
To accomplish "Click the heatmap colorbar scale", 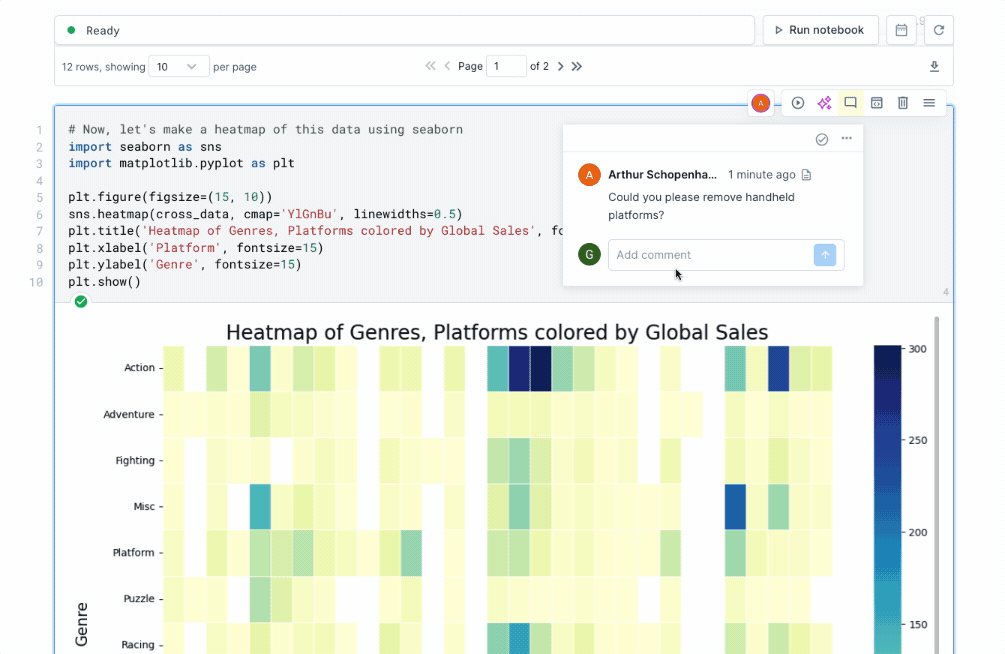I will (887, 499).
